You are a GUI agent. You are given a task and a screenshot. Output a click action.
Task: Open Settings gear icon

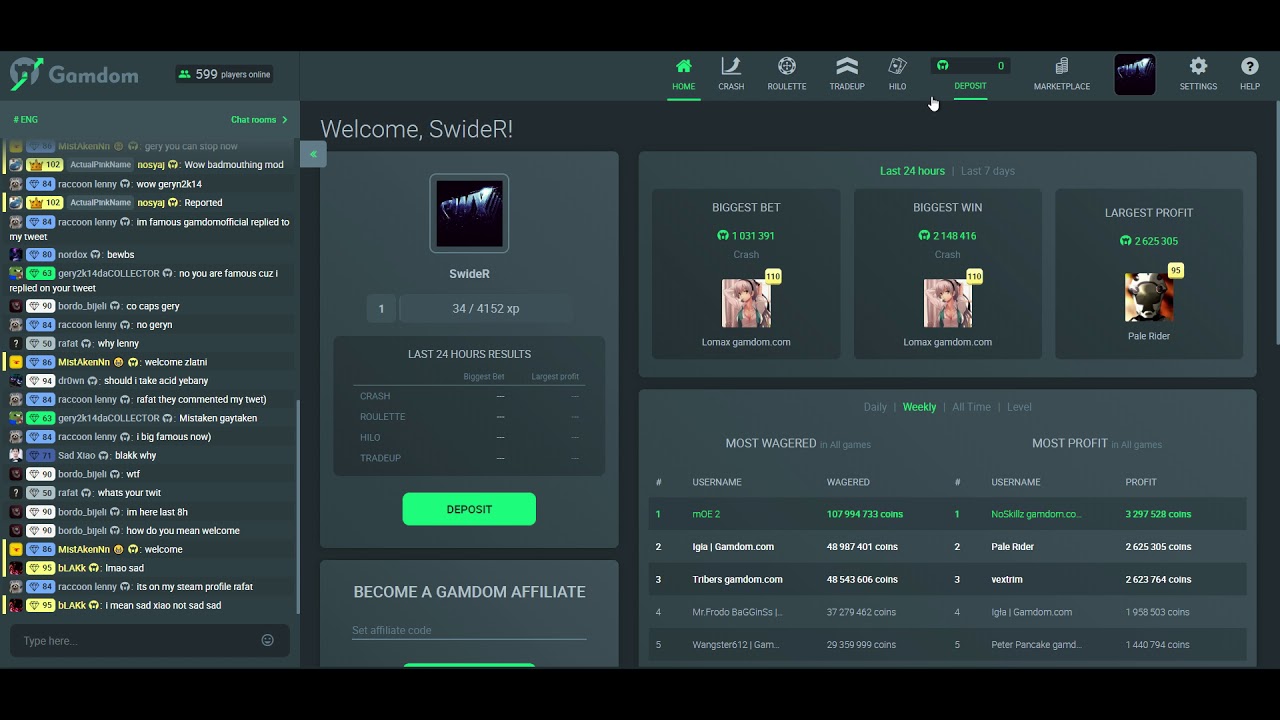pos(1198,66)
